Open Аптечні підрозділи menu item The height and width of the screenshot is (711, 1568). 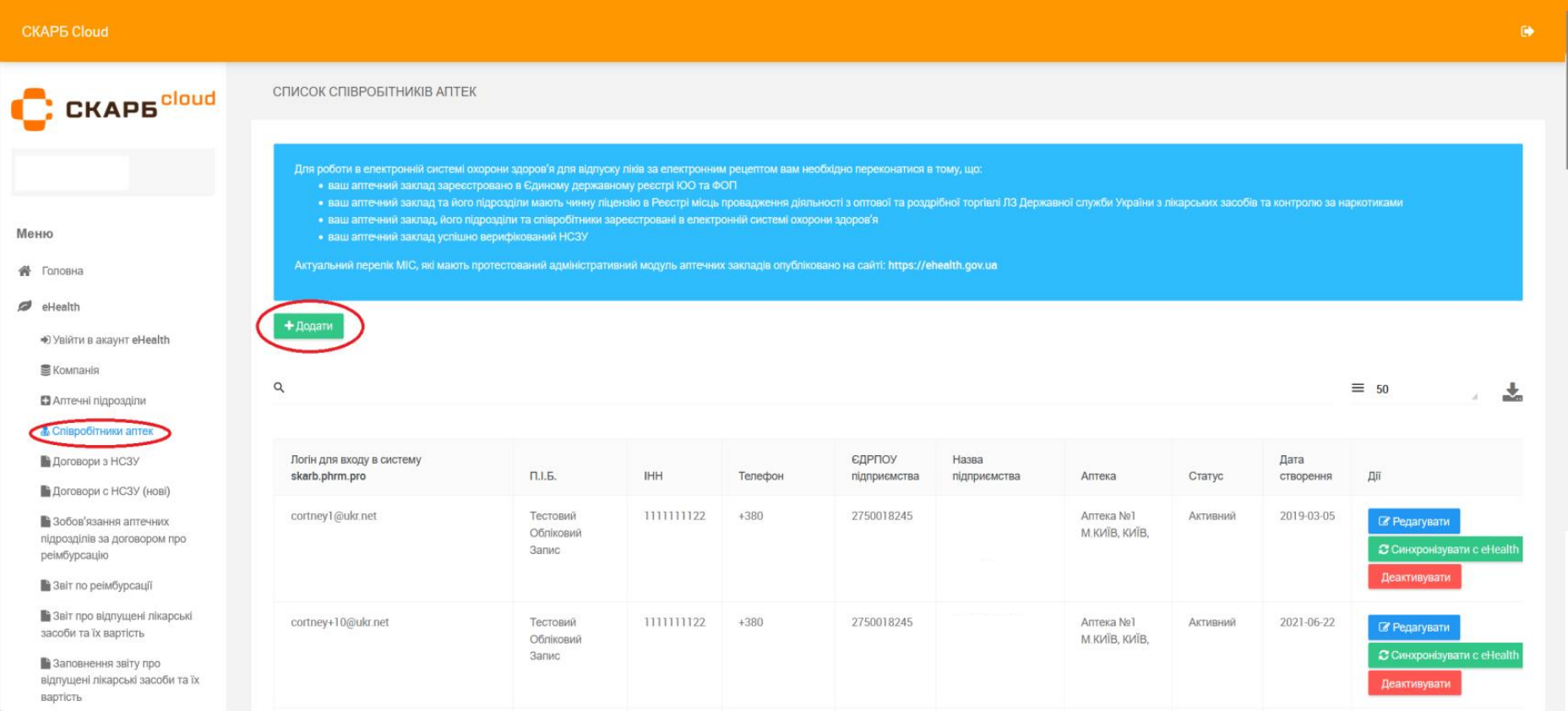93,401
